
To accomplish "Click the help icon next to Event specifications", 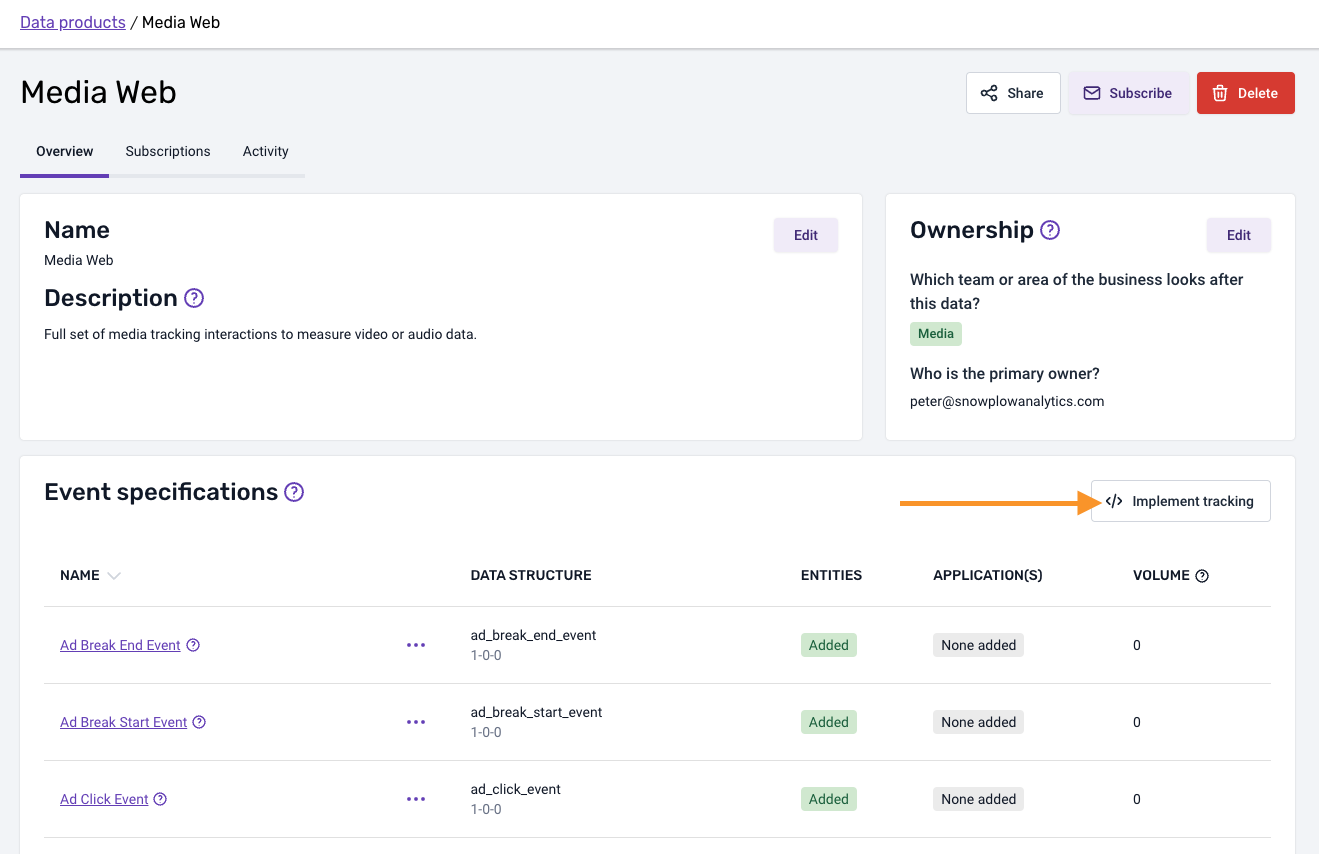I will [294, 492].
